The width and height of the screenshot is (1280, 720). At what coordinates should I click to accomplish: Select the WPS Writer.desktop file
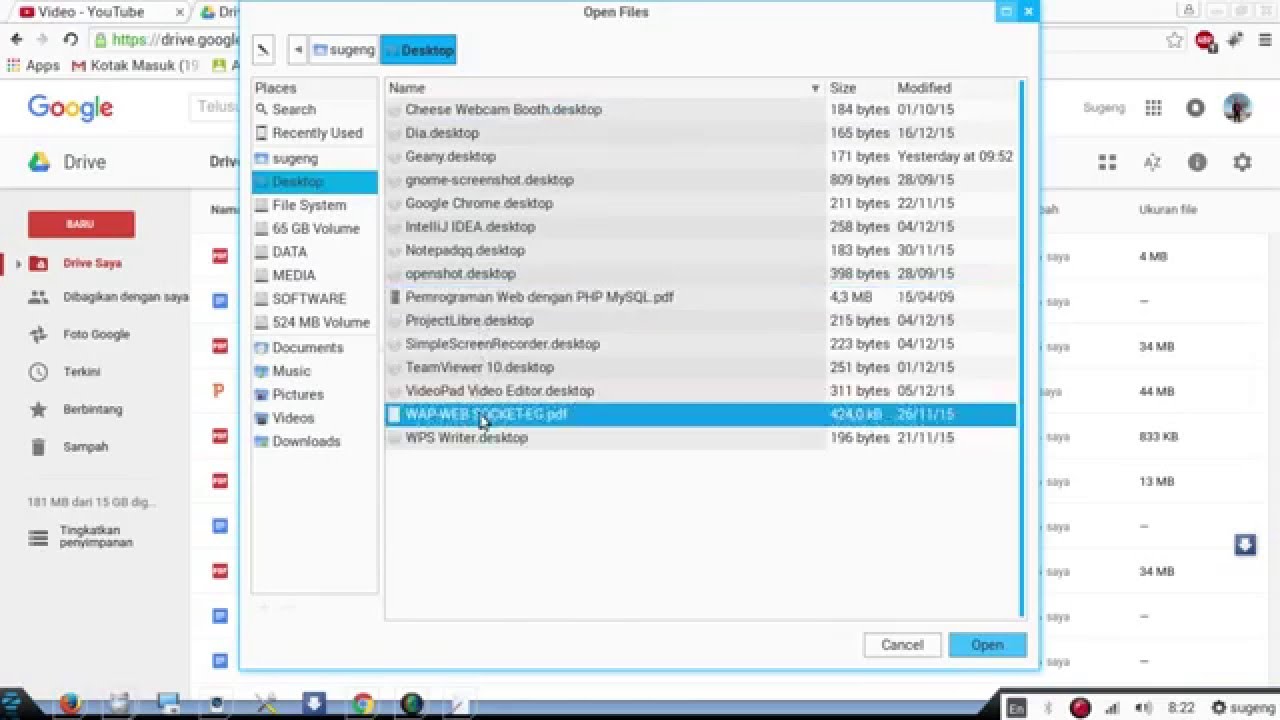[x=700, y=438]
